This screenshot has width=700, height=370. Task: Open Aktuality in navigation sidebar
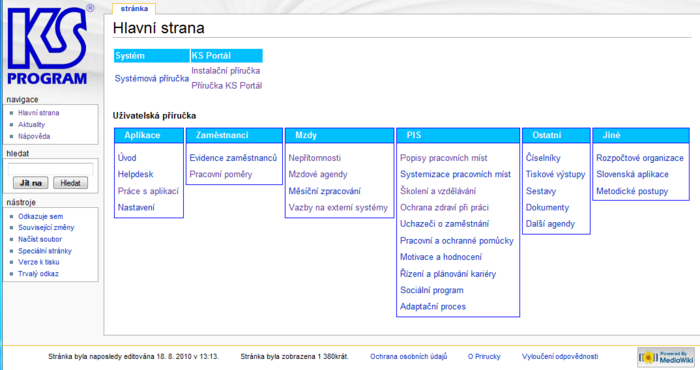(31, 125)
